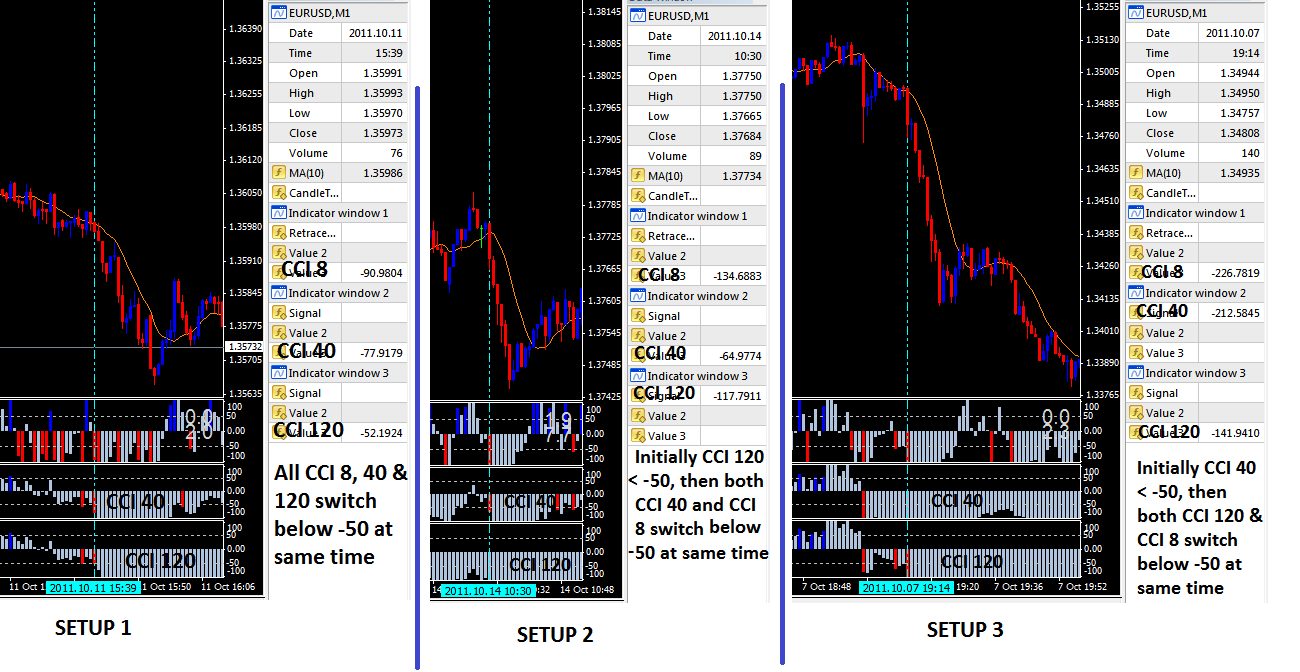
Task: Click MA(10) indicator icon beside value 1.34935
Action: (1135, 173)
